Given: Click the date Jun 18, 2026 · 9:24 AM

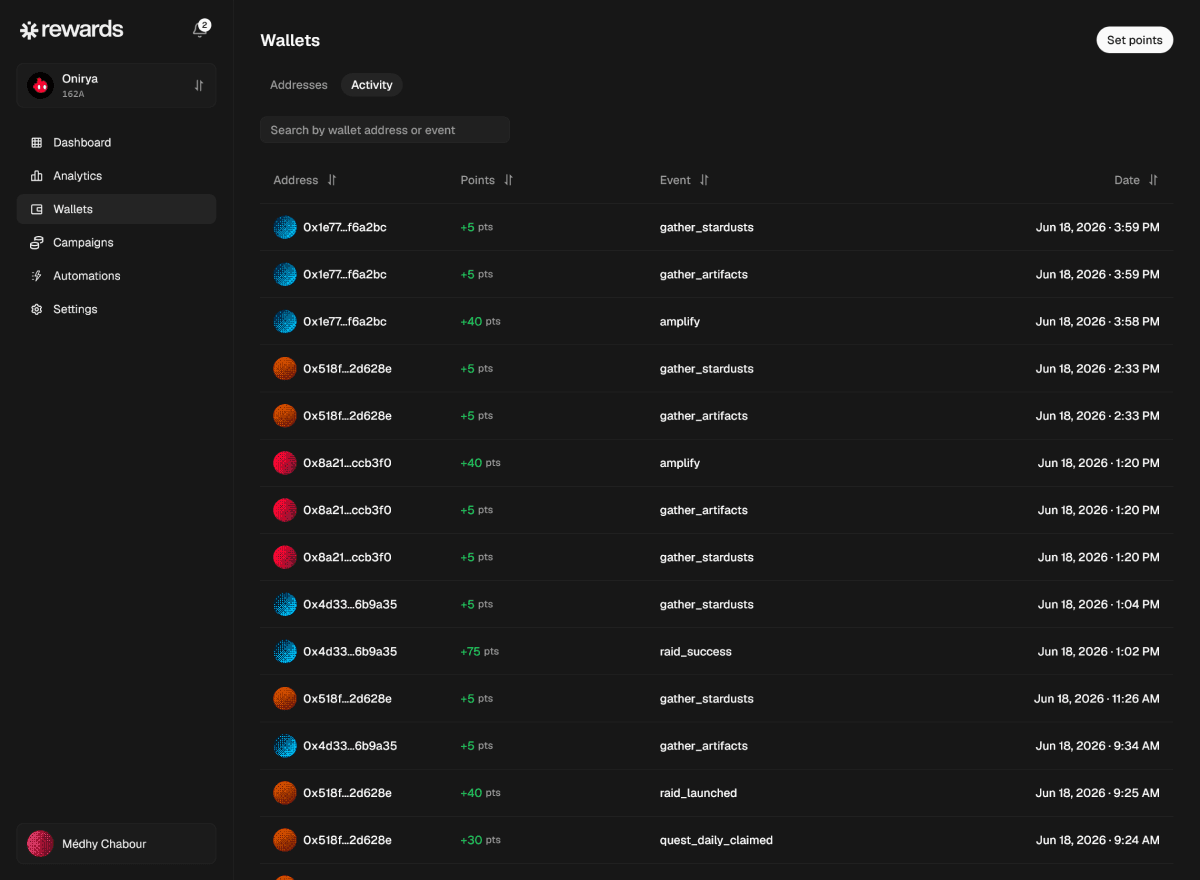Looking at the screenshot, I should [x=1099, y=840].
